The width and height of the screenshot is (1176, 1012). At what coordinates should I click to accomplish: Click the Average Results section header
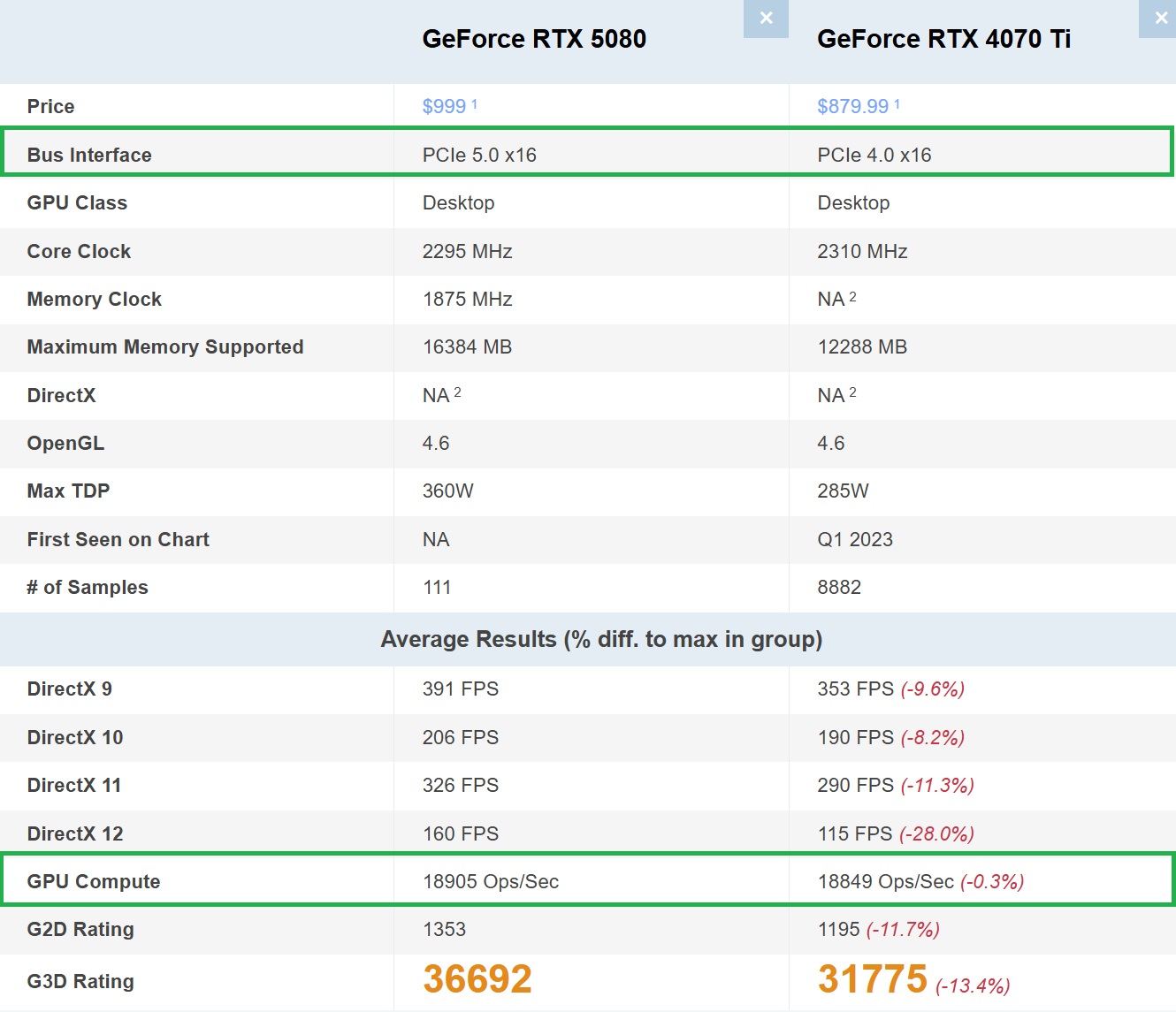tap(601, 639)
